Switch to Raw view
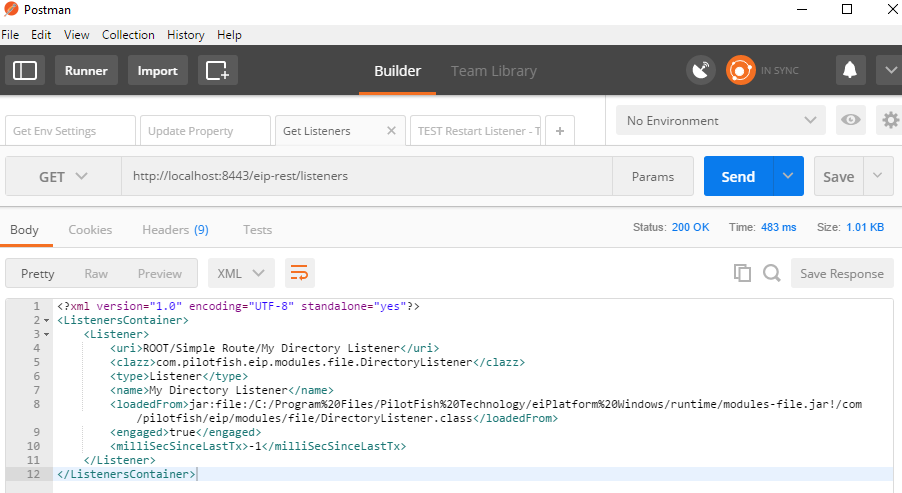This screenshot has height=493, width=902. click(x=96, y=274)
